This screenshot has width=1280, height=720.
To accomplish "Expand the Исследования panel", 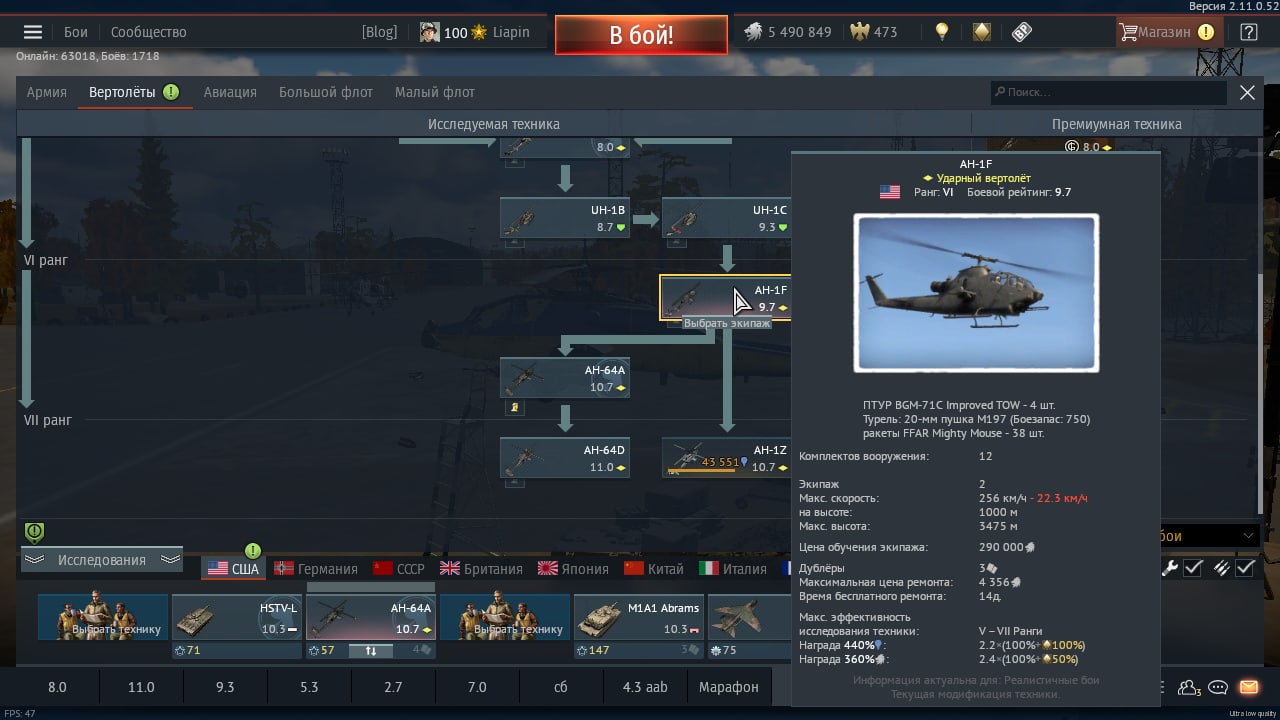I will (102, 560).
